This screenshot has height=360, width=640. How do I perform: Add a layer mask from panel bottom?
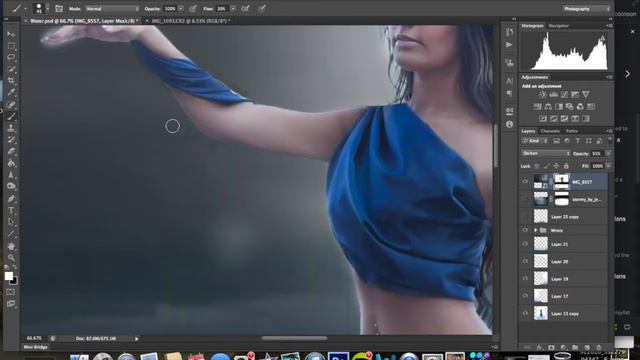pos(551,348)
